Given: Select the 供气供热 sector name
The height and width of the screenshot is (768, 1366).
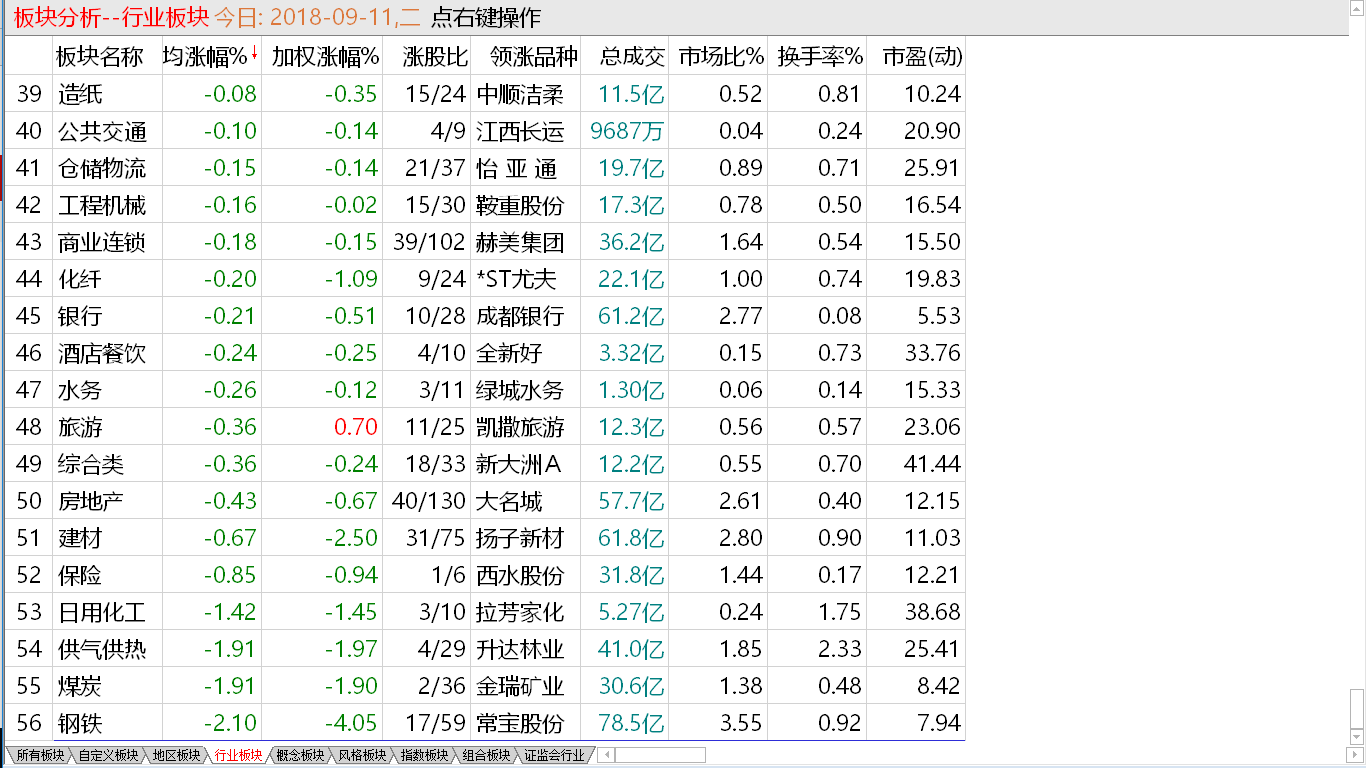Looking at the screenshot, I should 102,649.
